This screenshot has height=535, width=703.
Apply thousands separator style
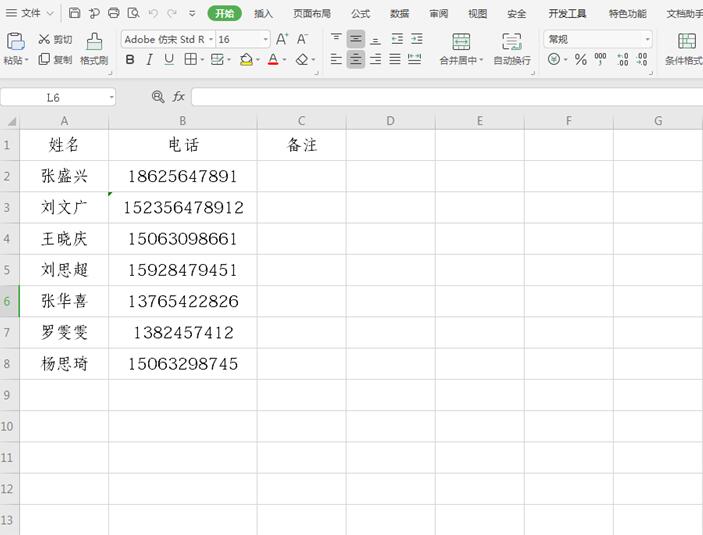(x=600, y=59)
